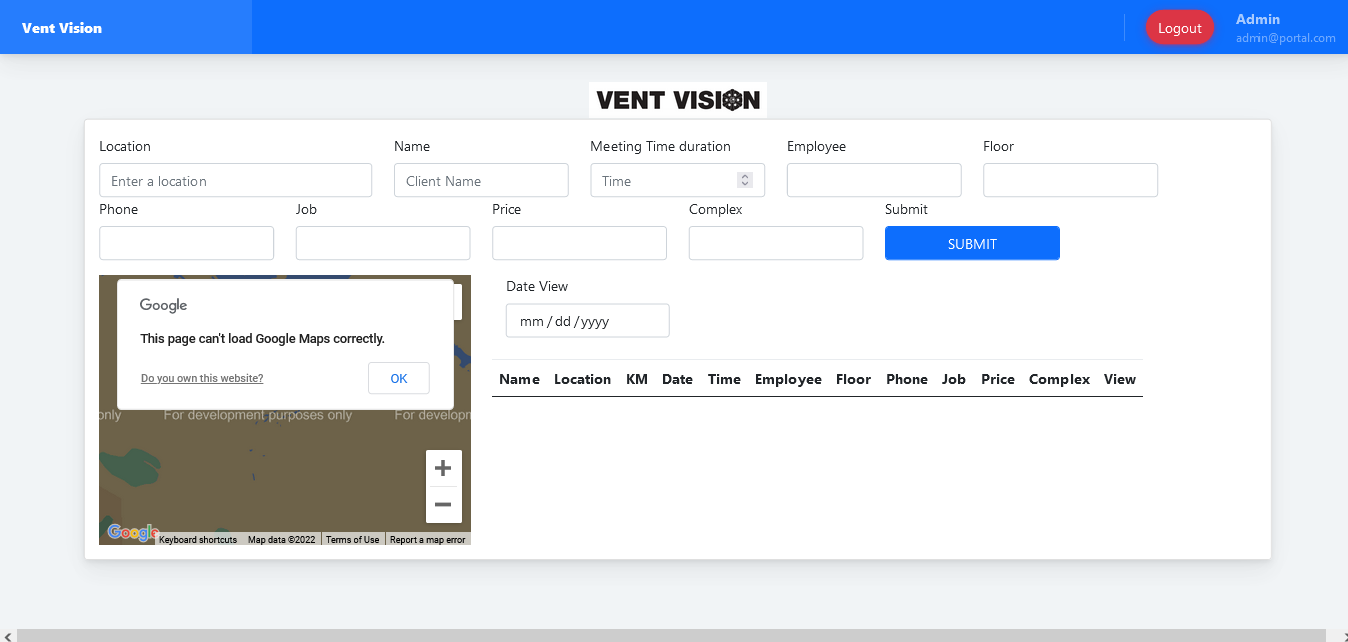The width and height of the screenshot is (1348, 642).
Task: Zoom in on the map with plus button
Action: (443, 468)
